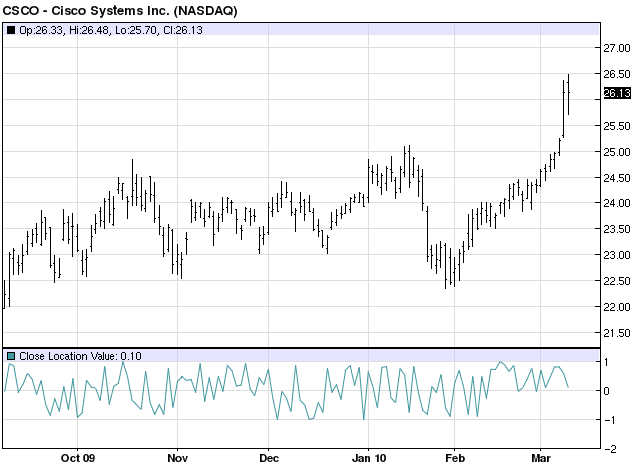
Task: Select the Mar date axis label
Action: click(541, 458)
